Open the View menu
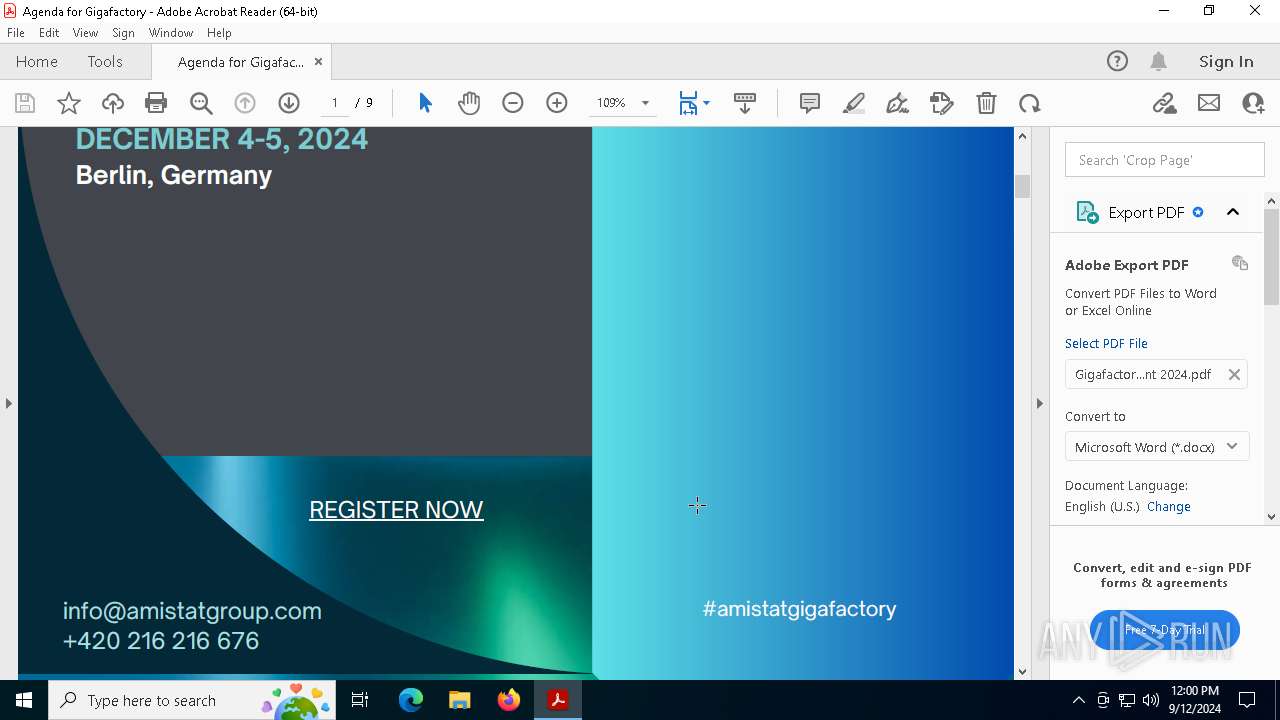This screenshot has height=720, width=1280. [x=85, y=33]
